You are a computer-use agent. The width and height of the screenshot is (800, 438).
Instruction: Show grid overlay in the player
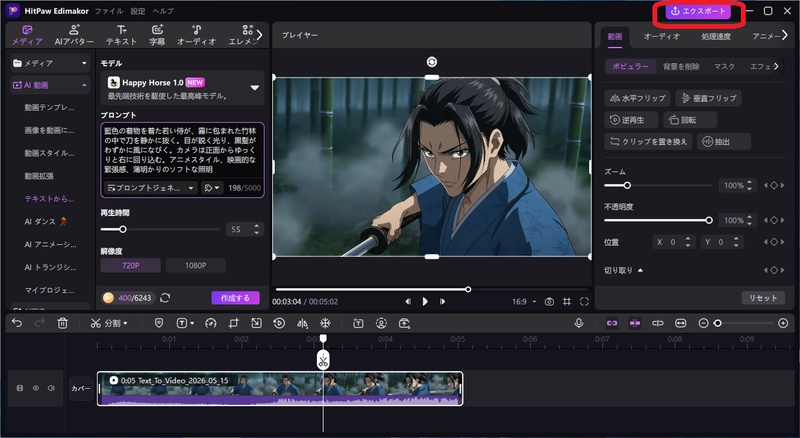(567, 302)
